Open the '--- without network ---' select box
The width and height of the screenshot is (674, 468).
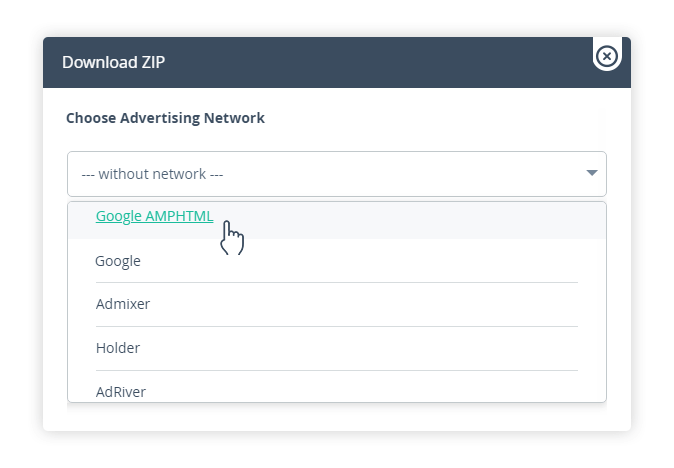coord(337,174)
